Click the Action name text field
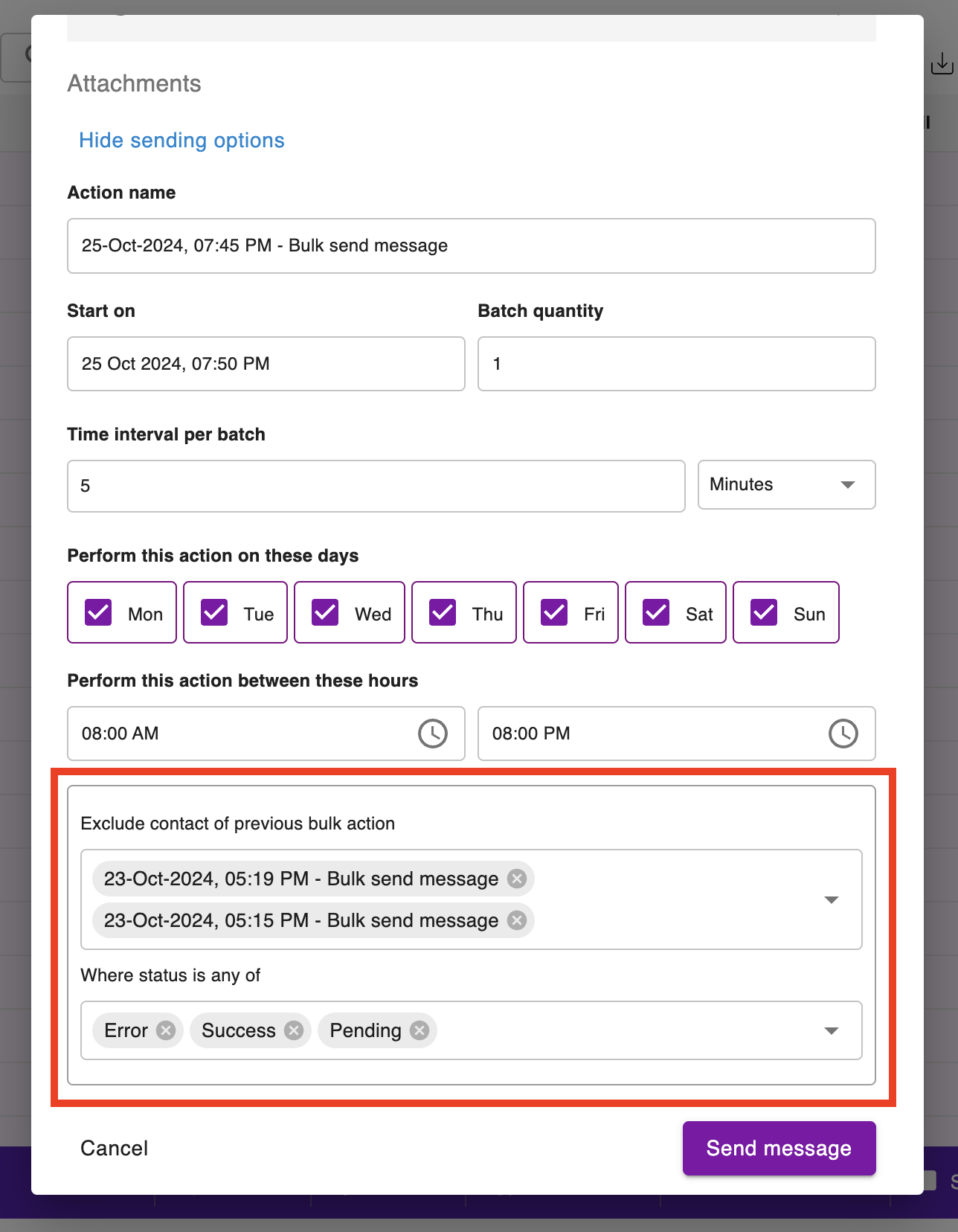 point(471,246)
